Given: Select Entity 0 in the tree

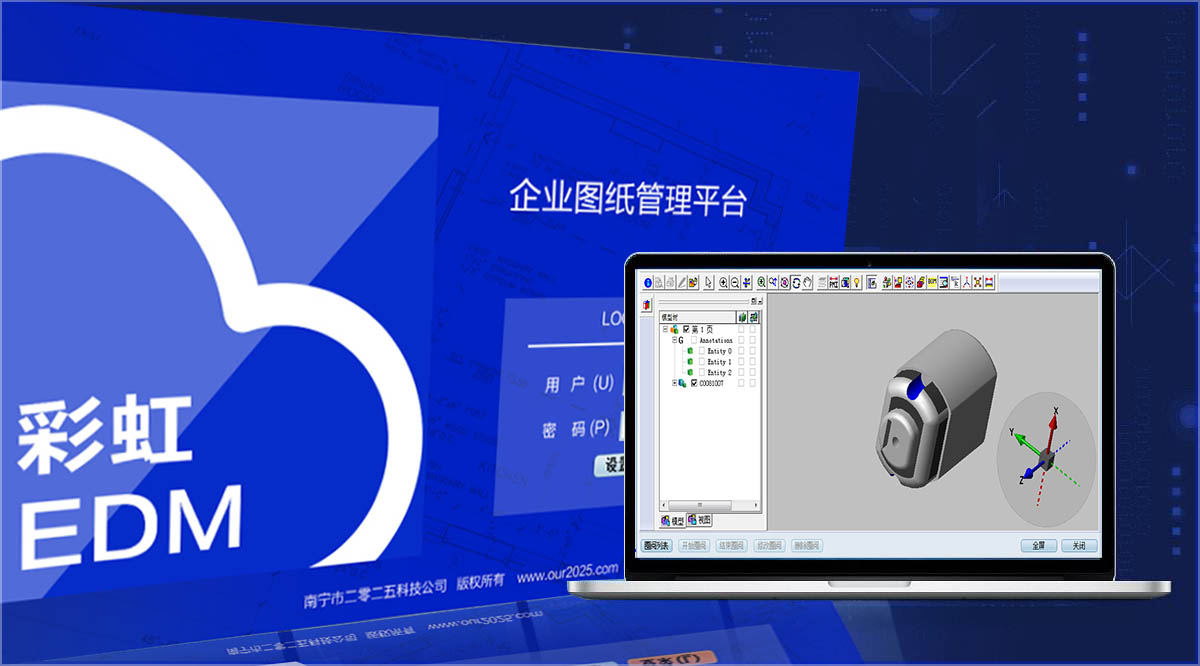Looking at the screenshot, I should tap(719, 351).
